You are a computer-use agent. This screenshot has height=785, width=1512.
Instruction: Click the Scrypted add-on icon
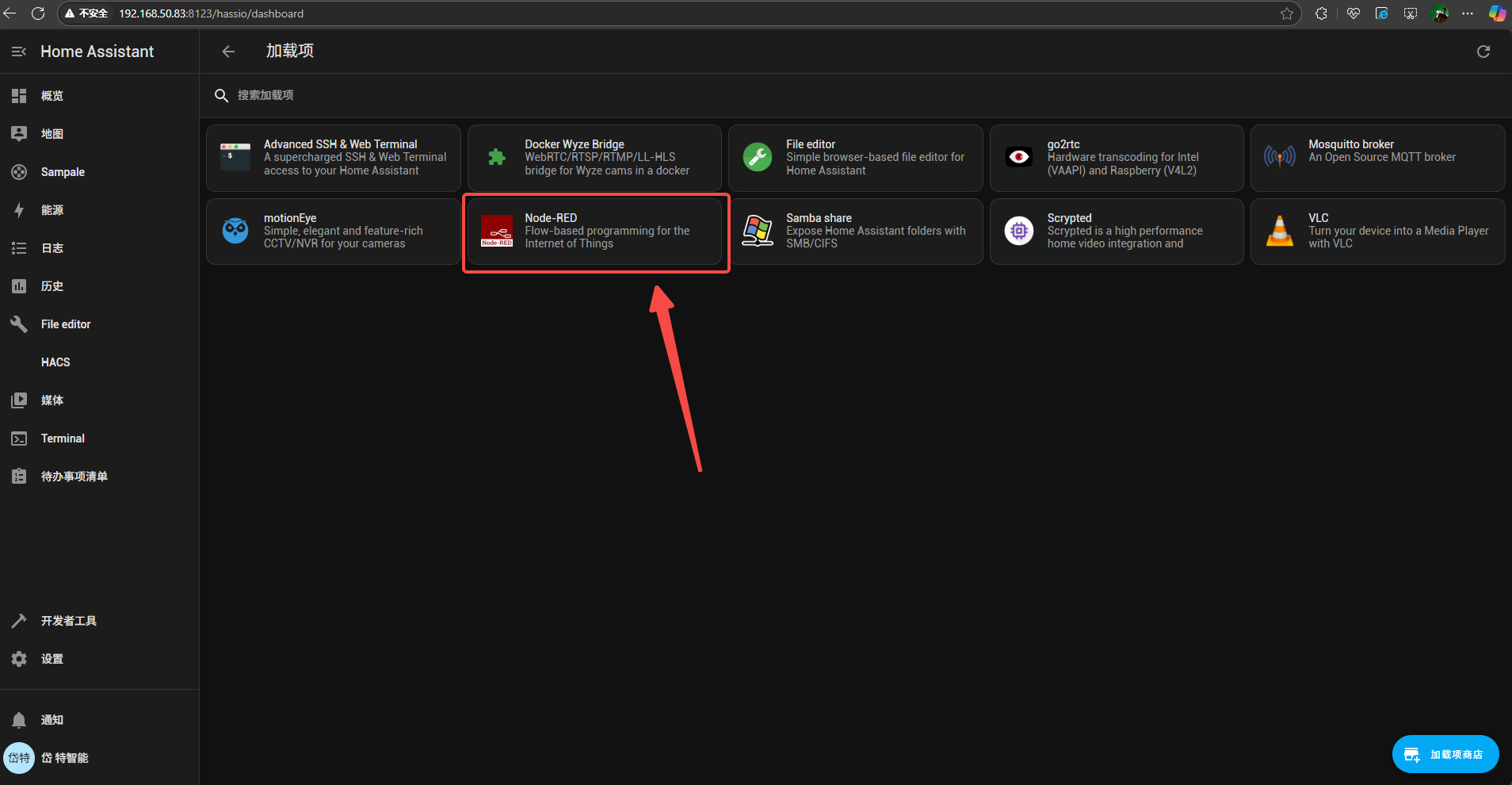coord(1018,231)
